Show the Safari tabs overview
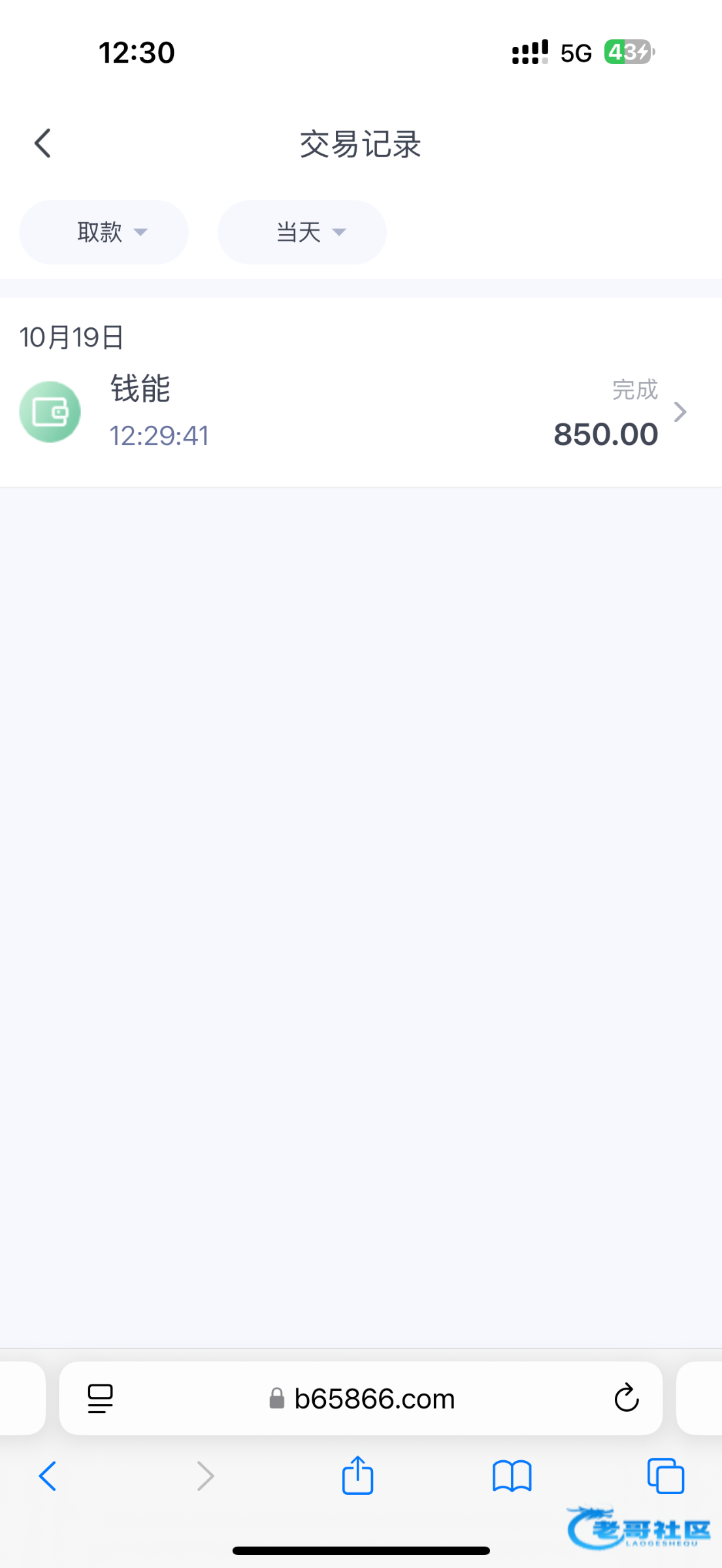Image resolution: width=722 pixels, height=1568 pixels. [x=666, y=1476]
